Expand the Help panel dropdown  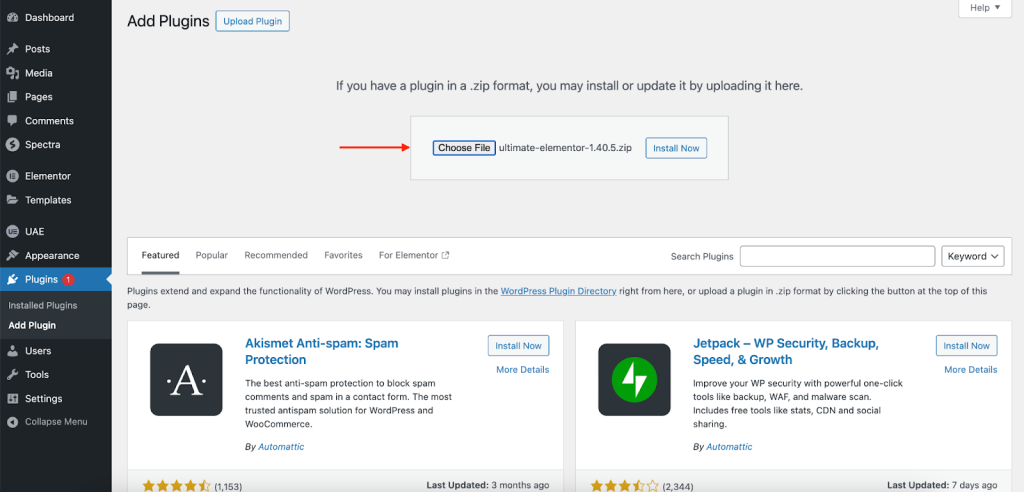(985, 8)
